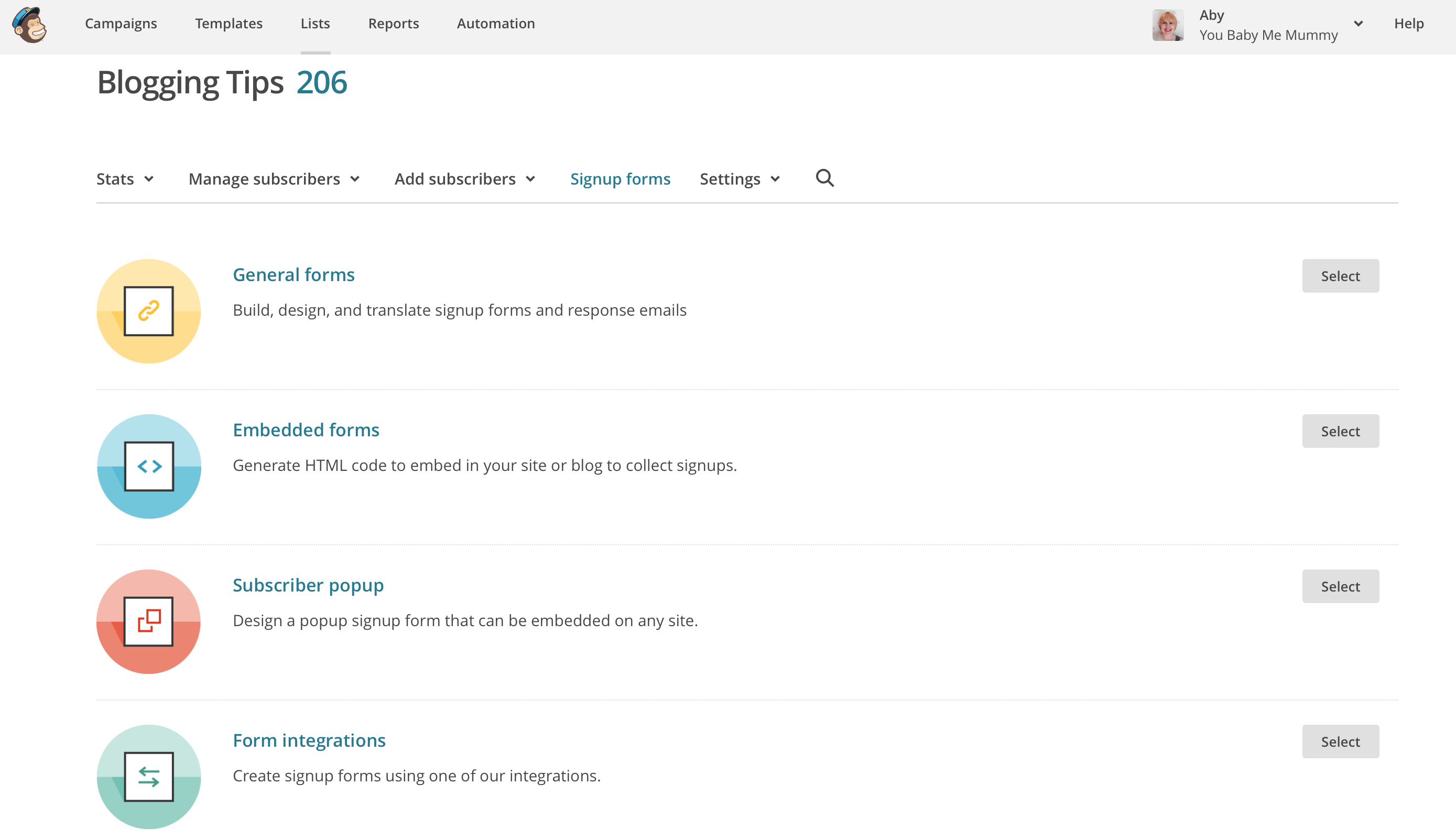
Task: Click the General forms link icon
Action: click(x=148, y=311)
